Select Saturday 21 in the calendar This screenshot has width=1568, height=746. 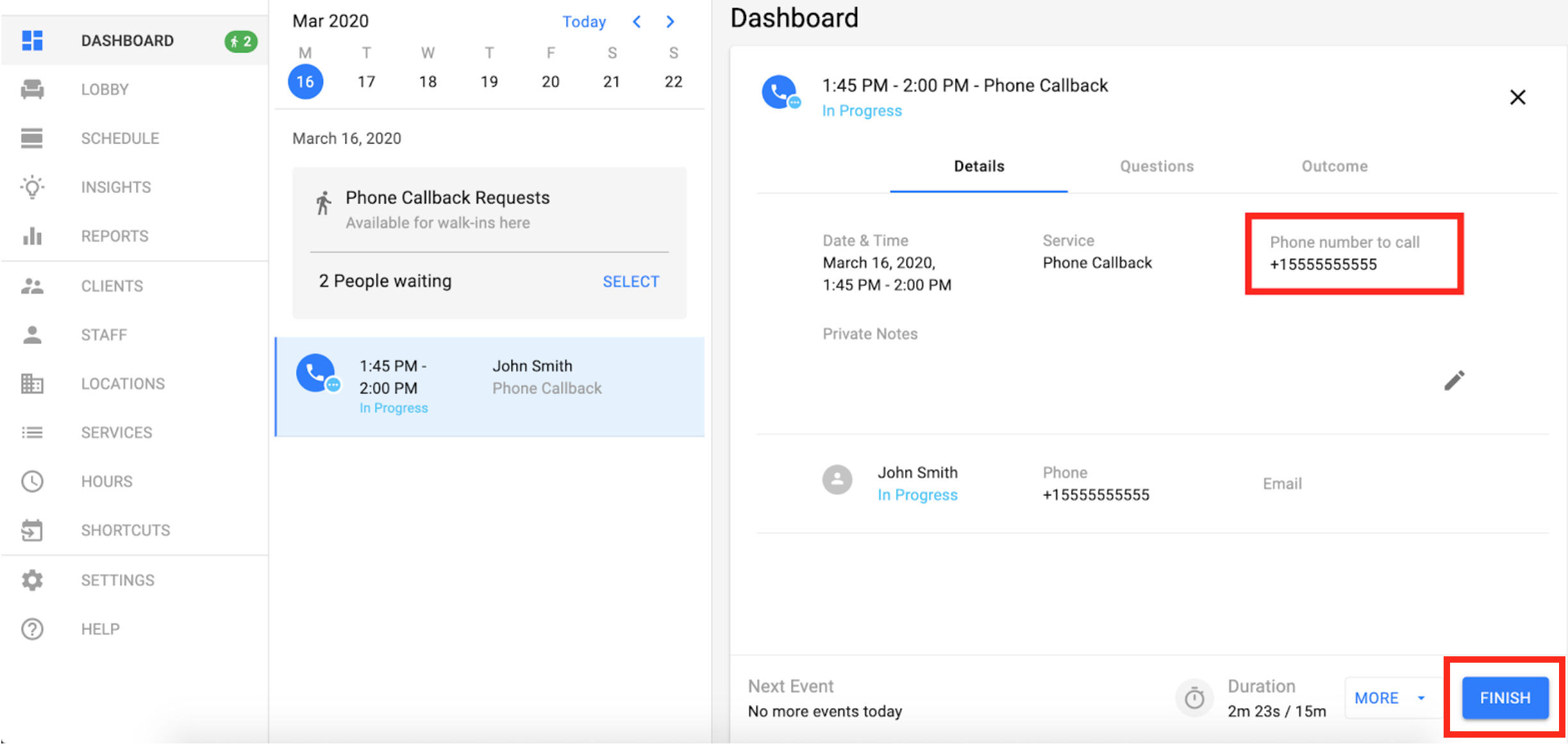pyautogui.click(x=612, y=81)
